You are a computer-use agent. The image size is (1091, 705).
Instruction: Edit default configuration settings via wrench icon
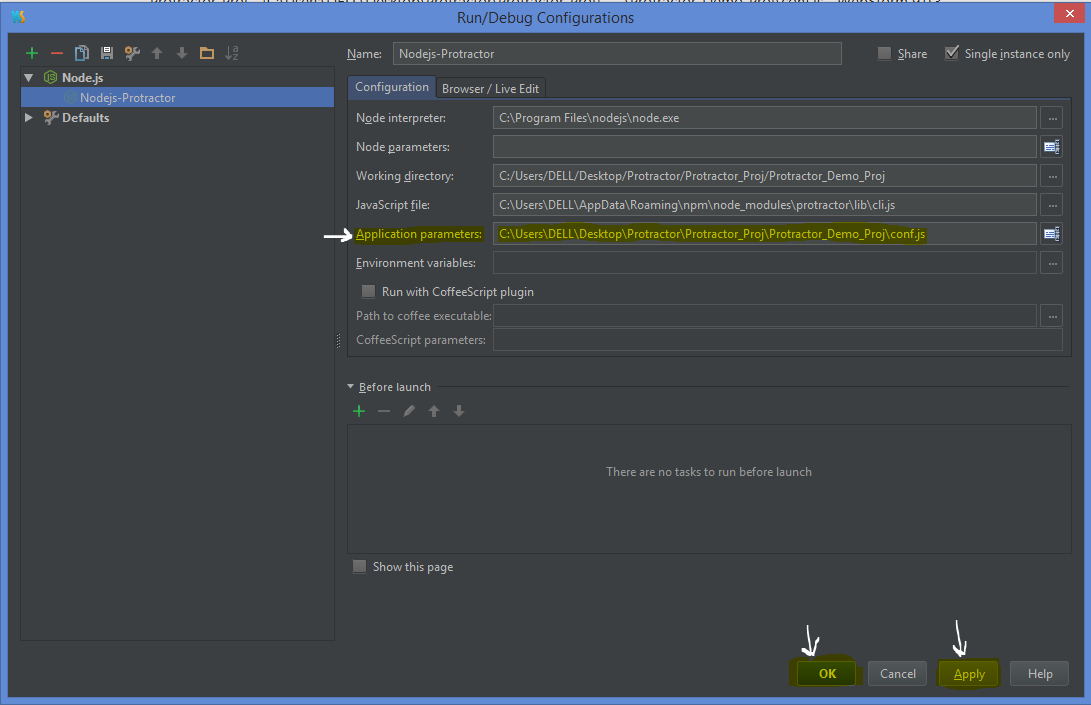point(131,52)
